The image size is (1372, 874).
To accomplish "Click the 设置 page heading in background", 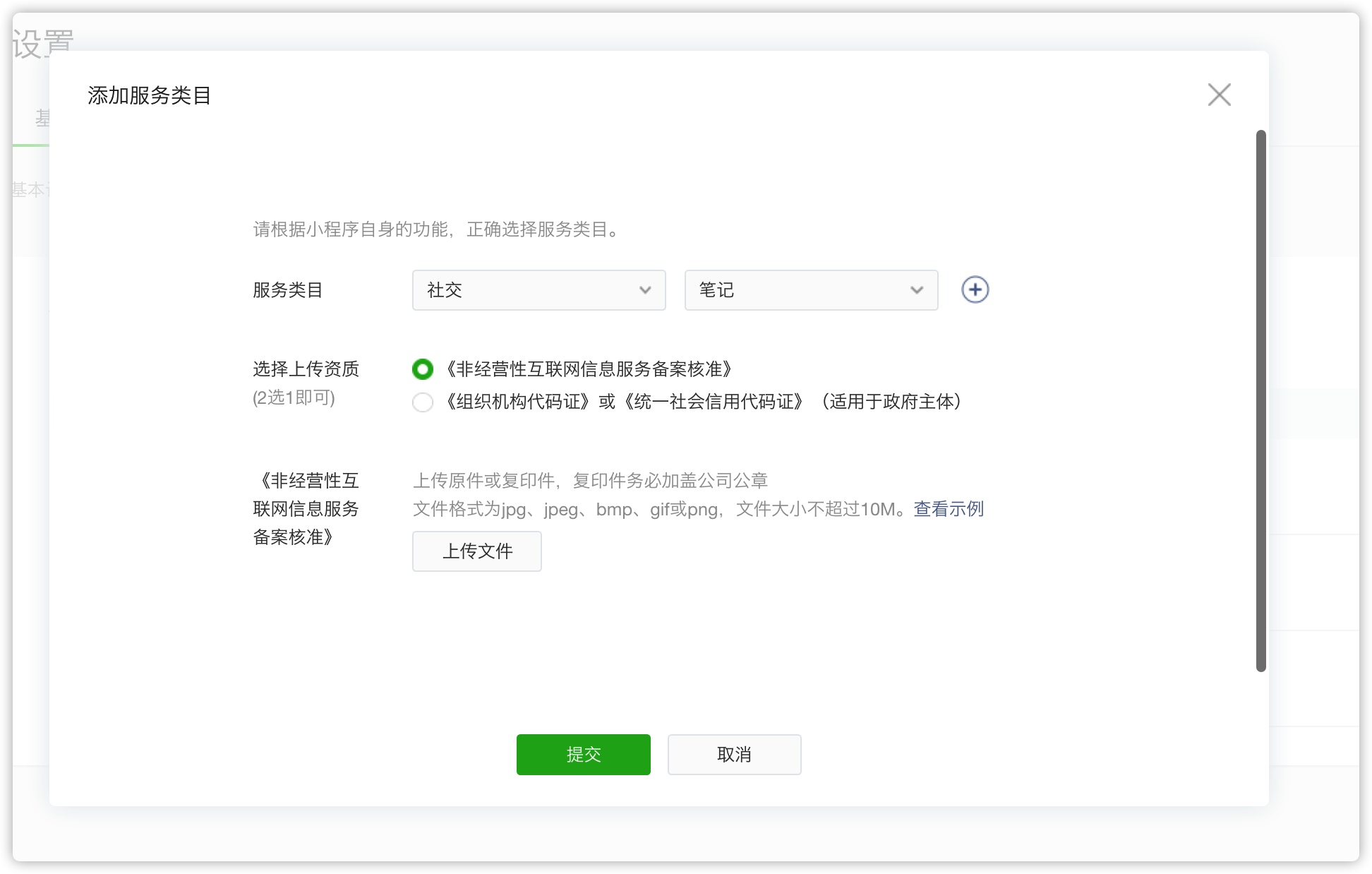I will point(43,42).
